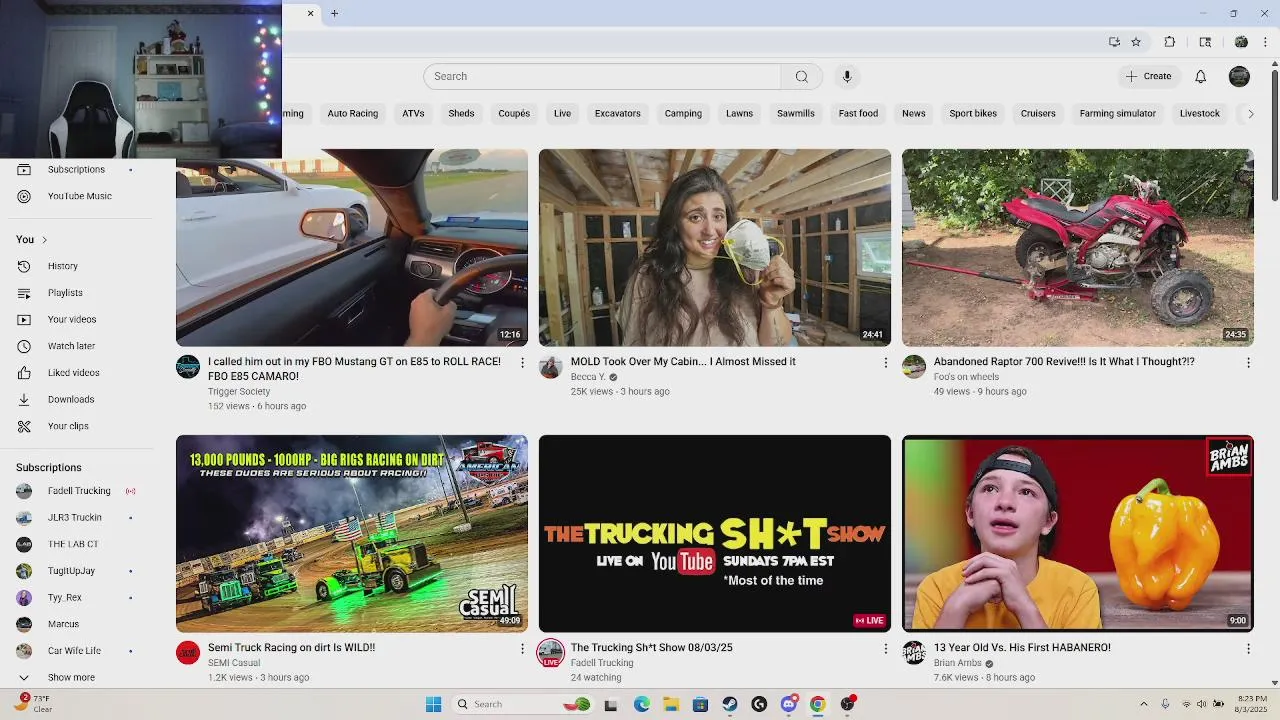This screenshot has height=720, width=1280.
Task: Select the Livestock chip
Action: [x=1199, y=113]
